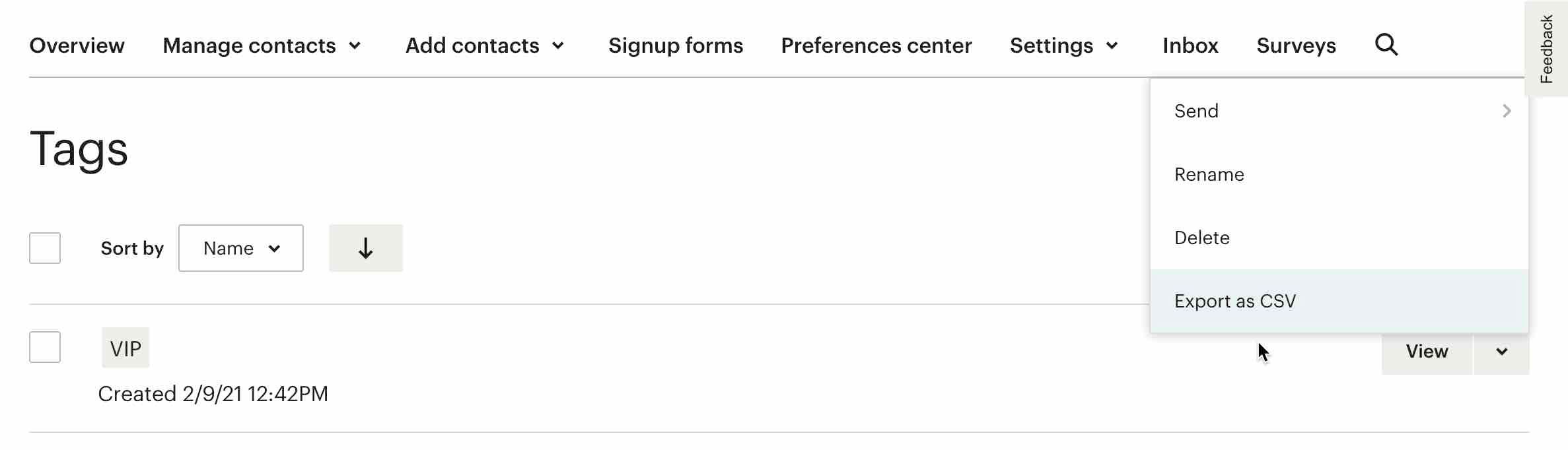
Task: Open the Sort by Name dropdown
Action: [x=240, y=248]
